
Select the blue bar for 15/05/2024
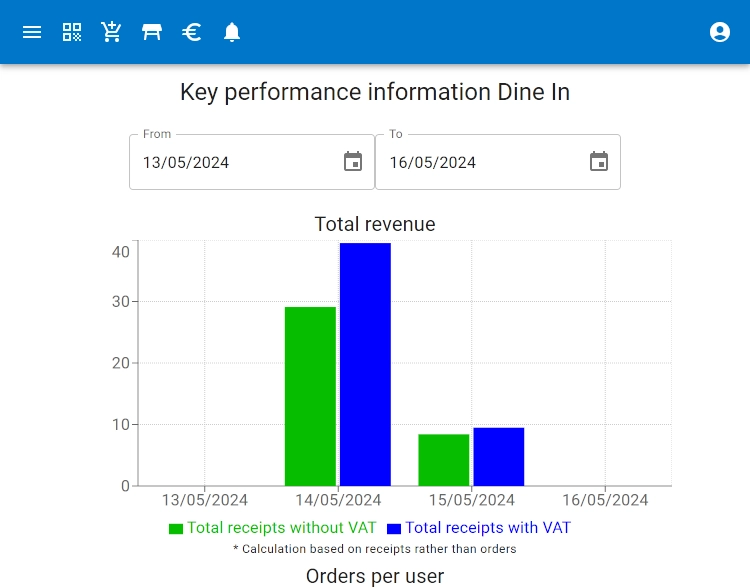(x=498, y=457)
